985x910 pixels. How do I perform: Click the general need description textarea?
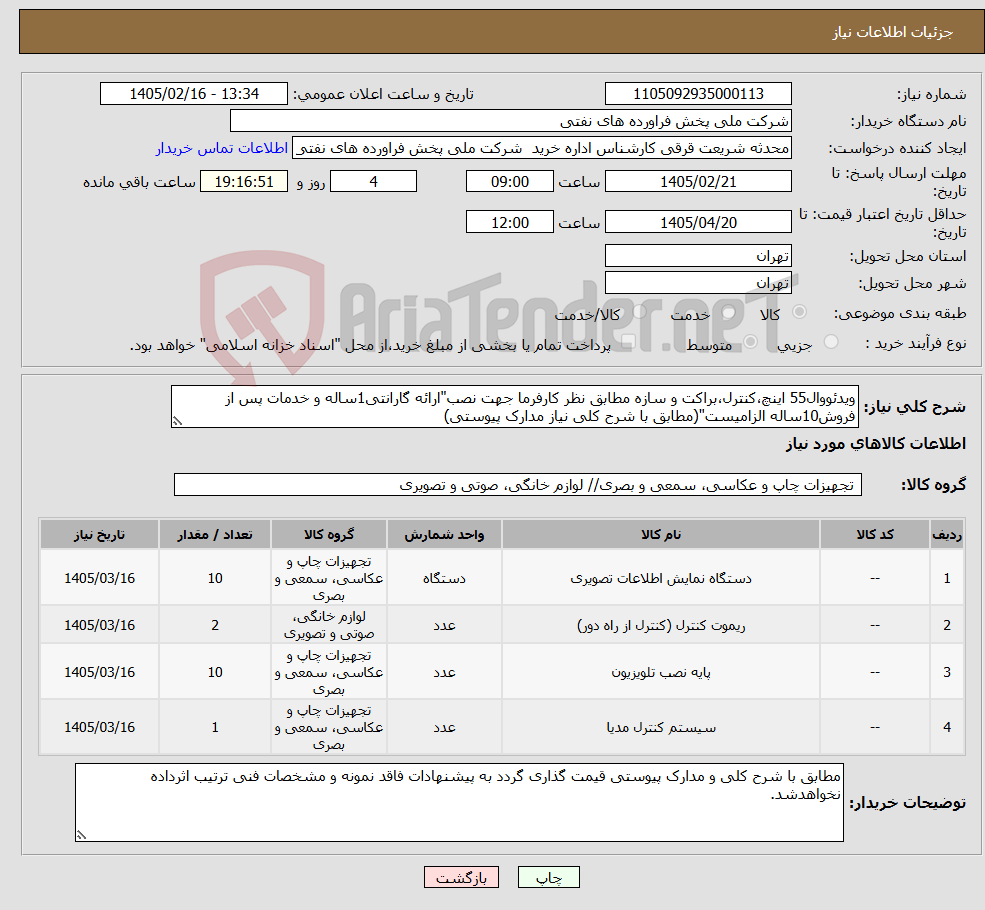514,407
